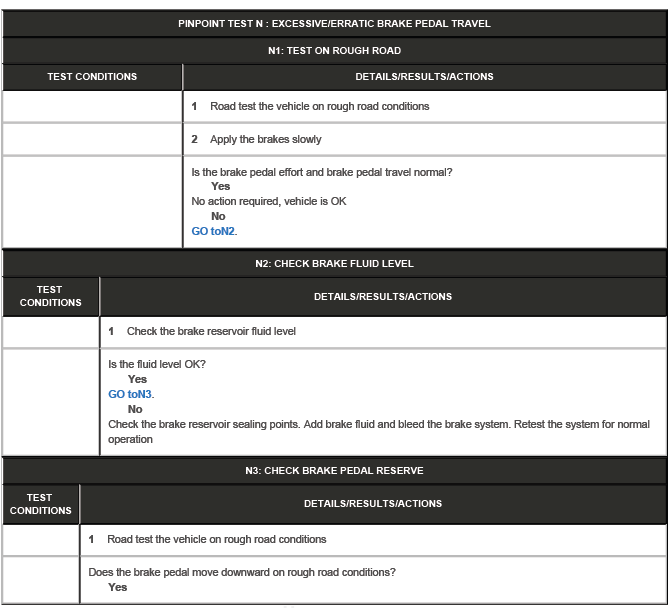
Task: Click the brake pedal effort and travel question
Action: coord(321,172)
